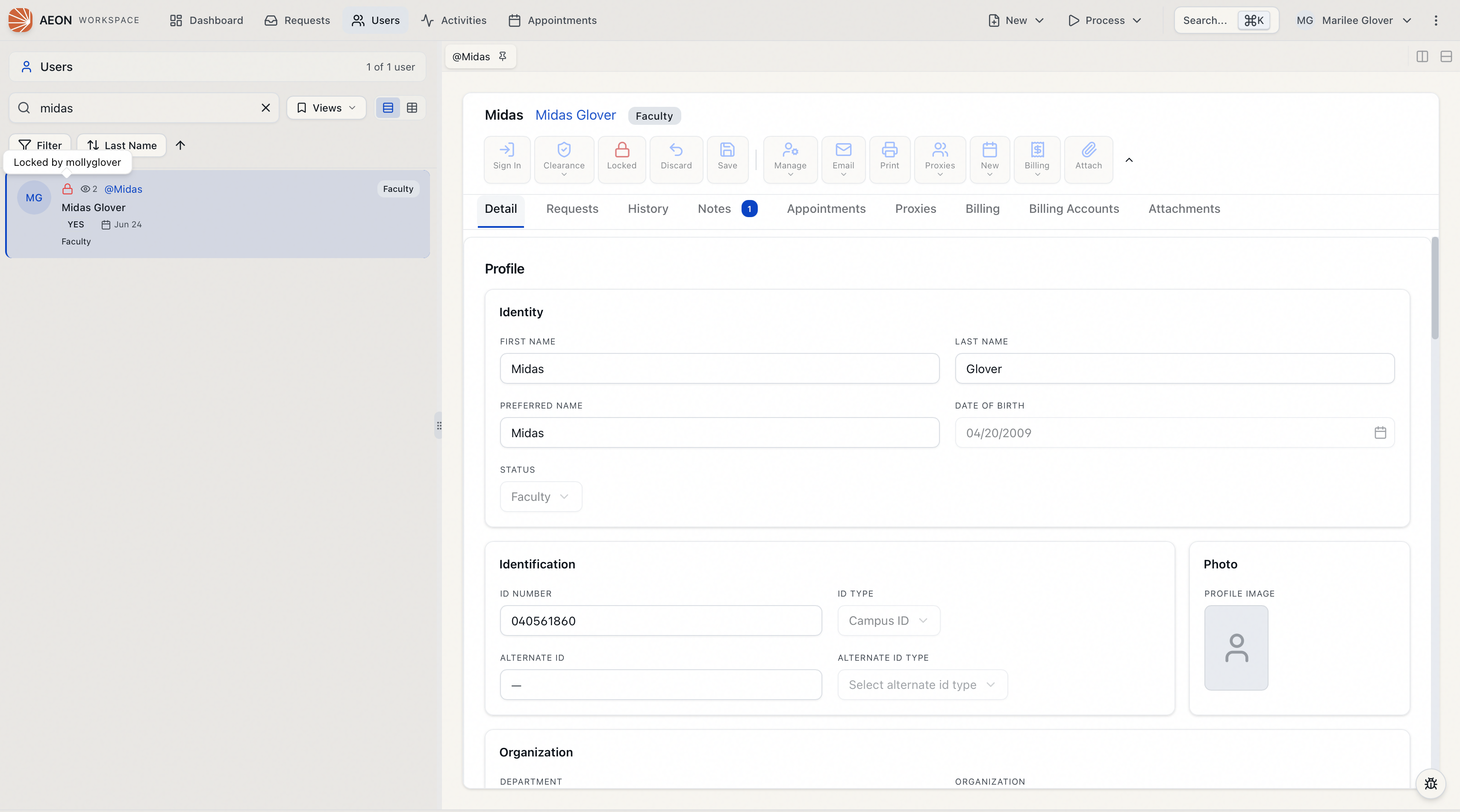1460x812 pixels.
Task: Select the Users navigation item
Action: pyautogui.click(x=375, y=21)
